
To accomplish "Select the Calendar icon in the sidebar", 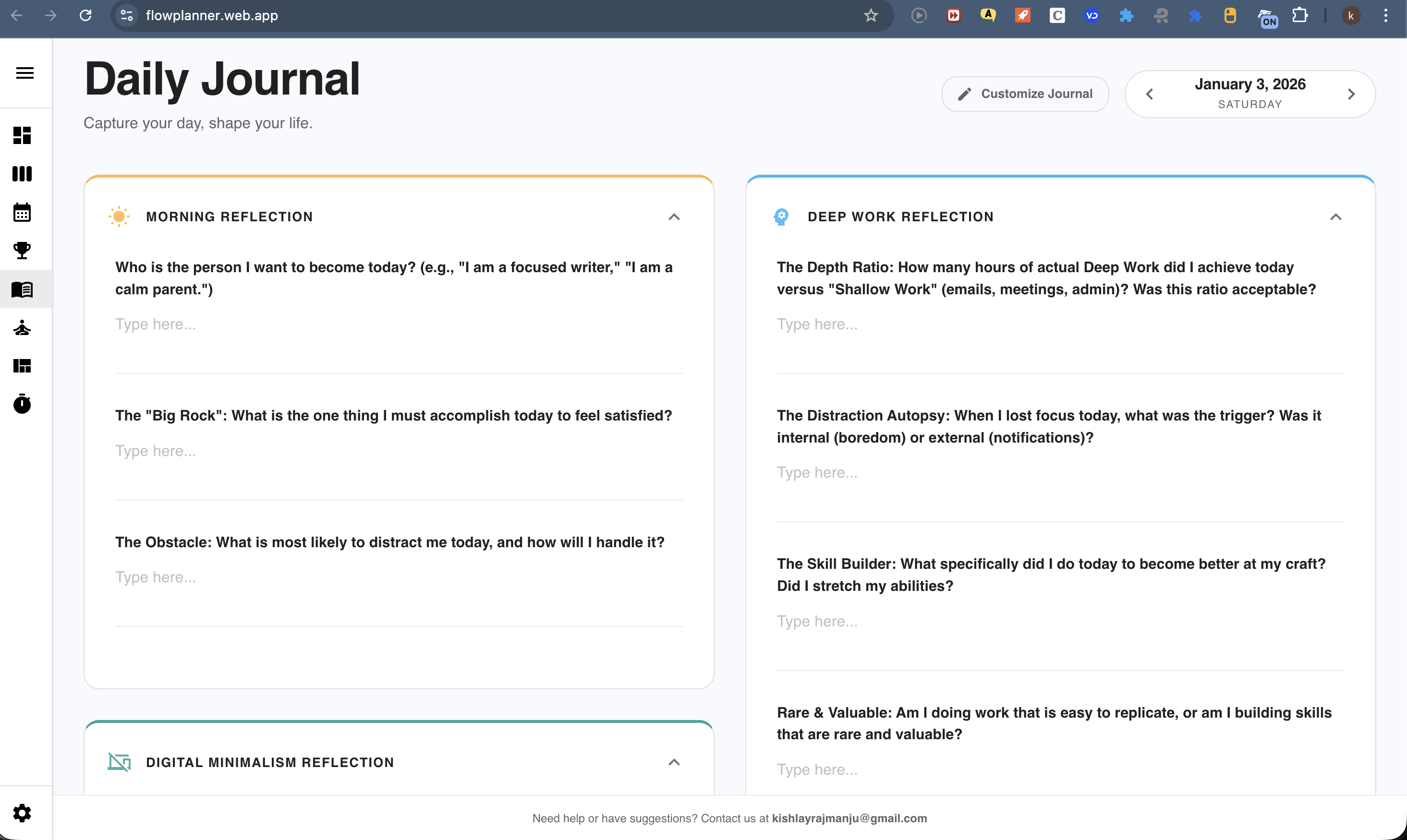I will pos(22,212).
